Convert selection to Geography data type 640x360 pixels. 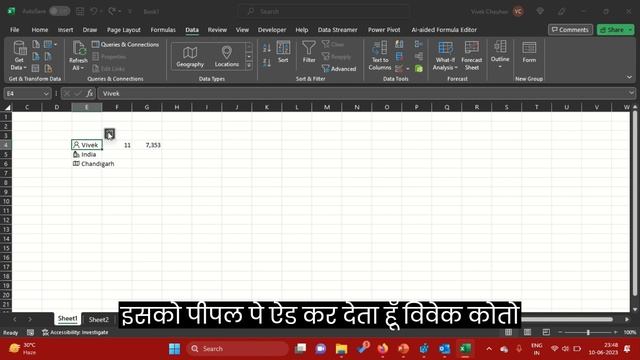point(190,56)
